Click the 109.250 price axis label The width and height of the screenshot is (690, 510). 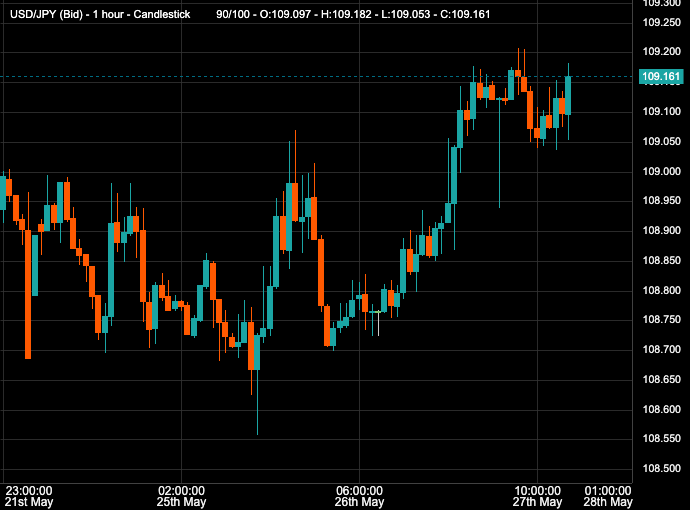(661, 22)
